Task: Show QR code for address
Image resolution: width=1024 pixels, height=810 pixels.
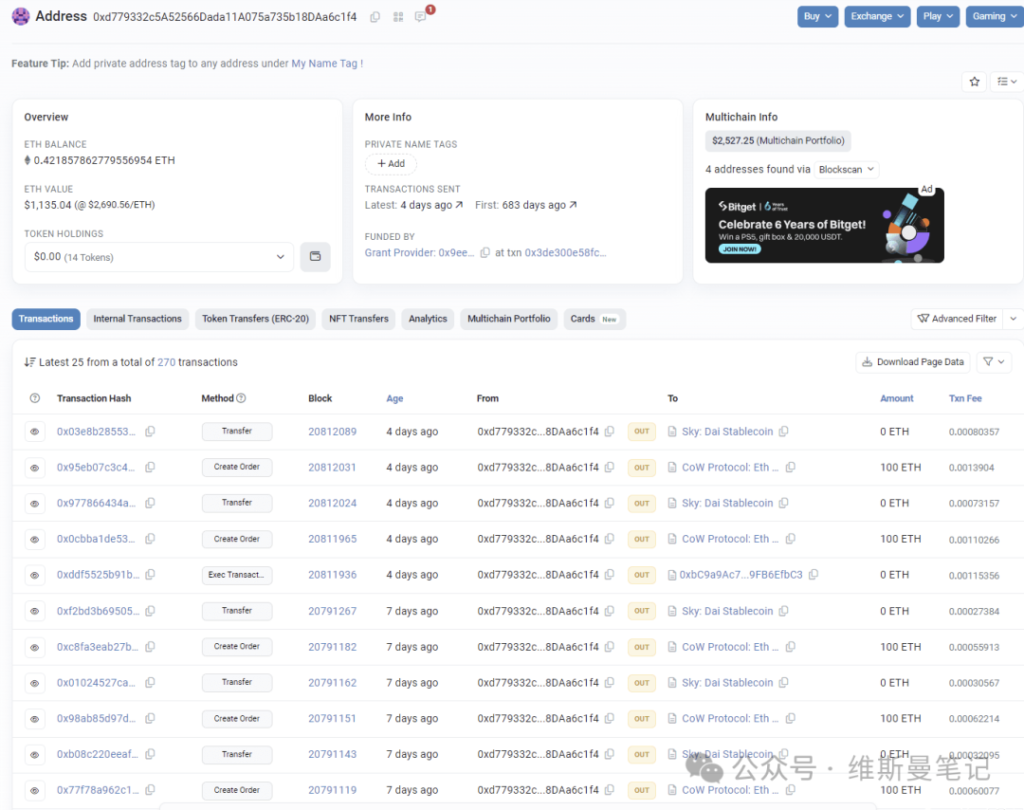Action: pyautogui.click(x=398, y=17)
